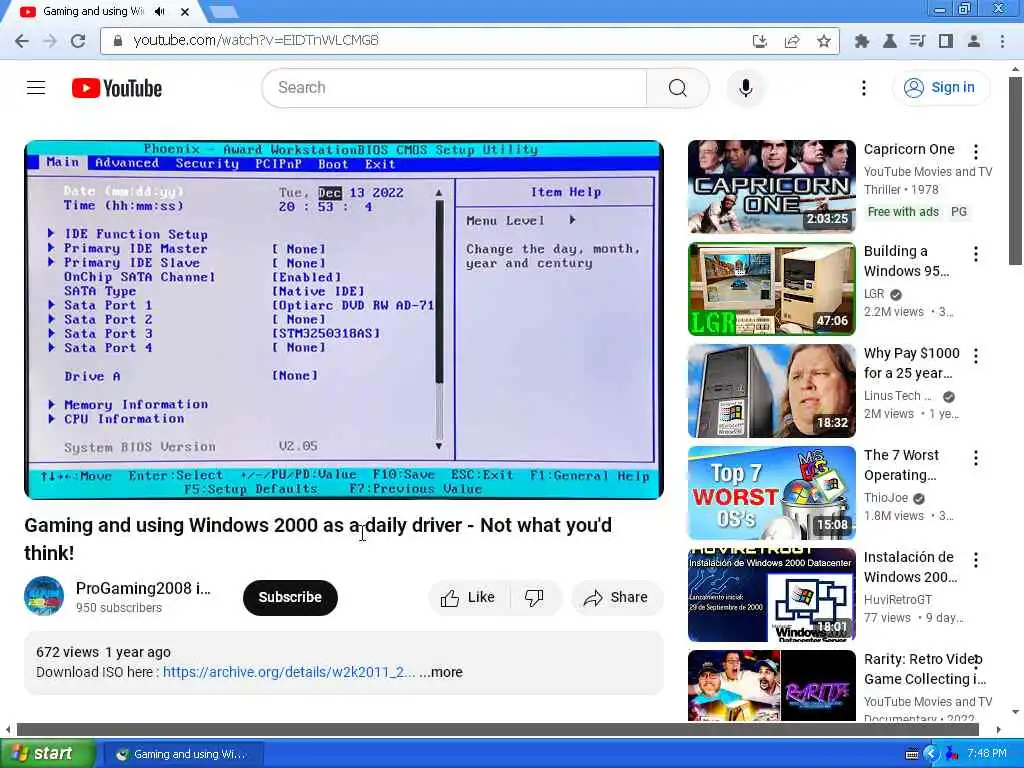Open the ProGaming2008 channel name
Screen dimensions: 1024x768
[x=143, y=588]
